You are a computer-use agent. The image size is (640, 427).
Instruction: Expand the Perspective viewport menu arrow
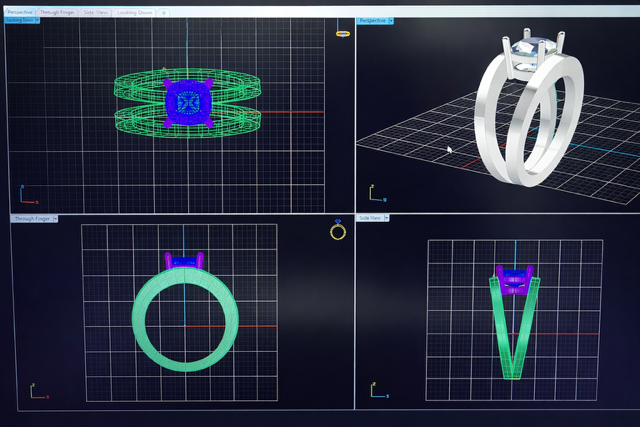tap(390, 20)
